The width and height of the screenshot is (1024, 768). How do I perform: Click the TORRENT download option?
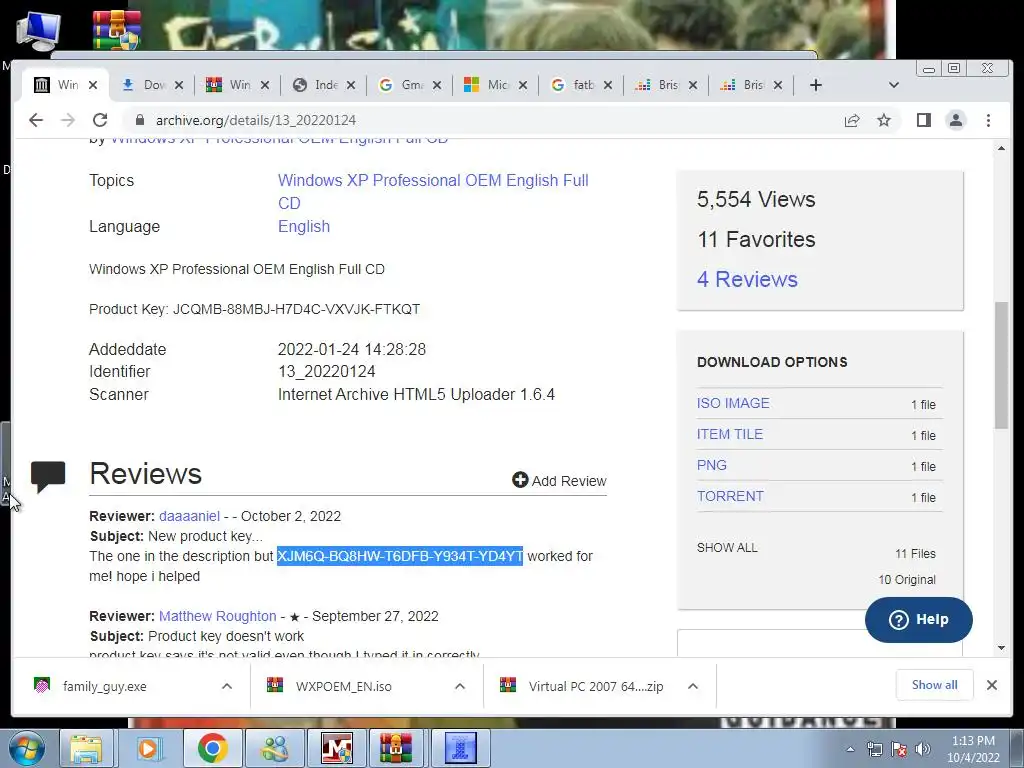coord(729,496)
